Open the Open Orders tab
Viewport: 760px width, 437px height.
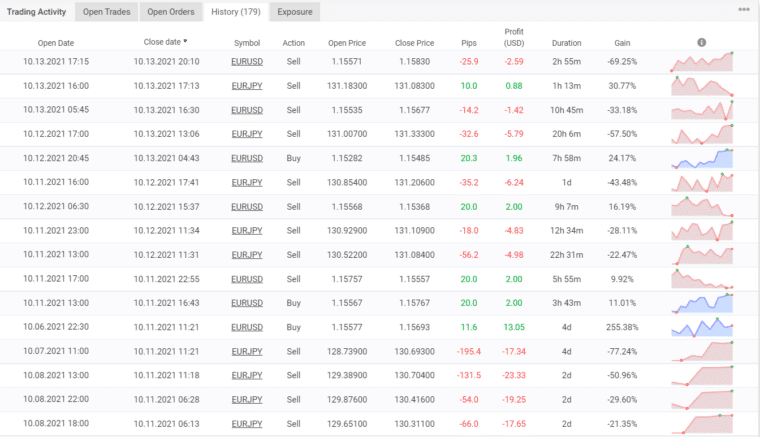171,12
